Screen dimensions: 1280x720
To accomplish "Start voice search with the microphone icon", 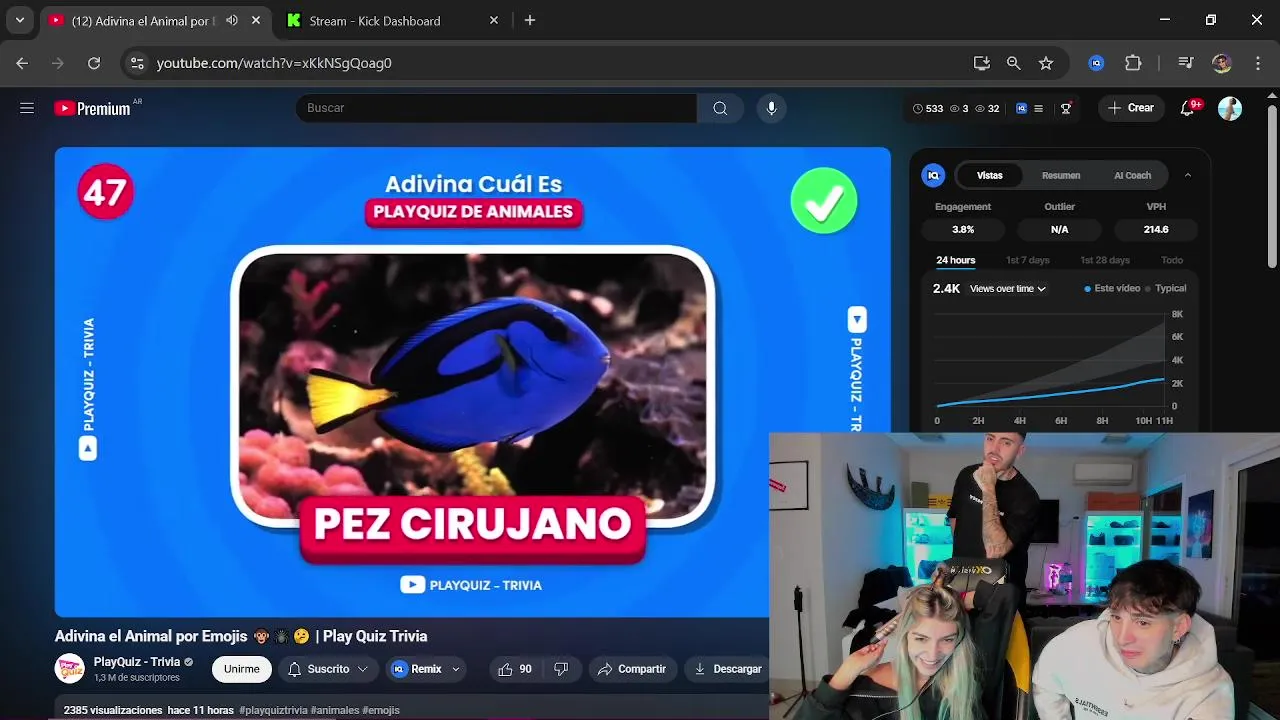I will 771,108.
